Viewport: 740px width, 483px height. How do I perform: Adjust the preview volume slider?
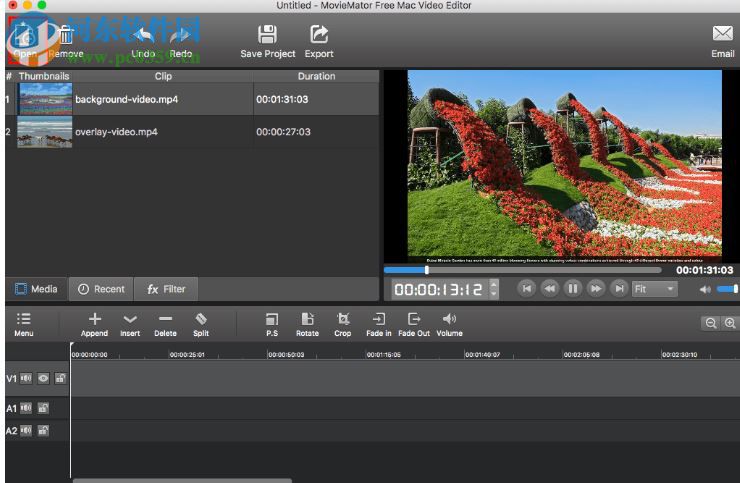tap(727, 289)
